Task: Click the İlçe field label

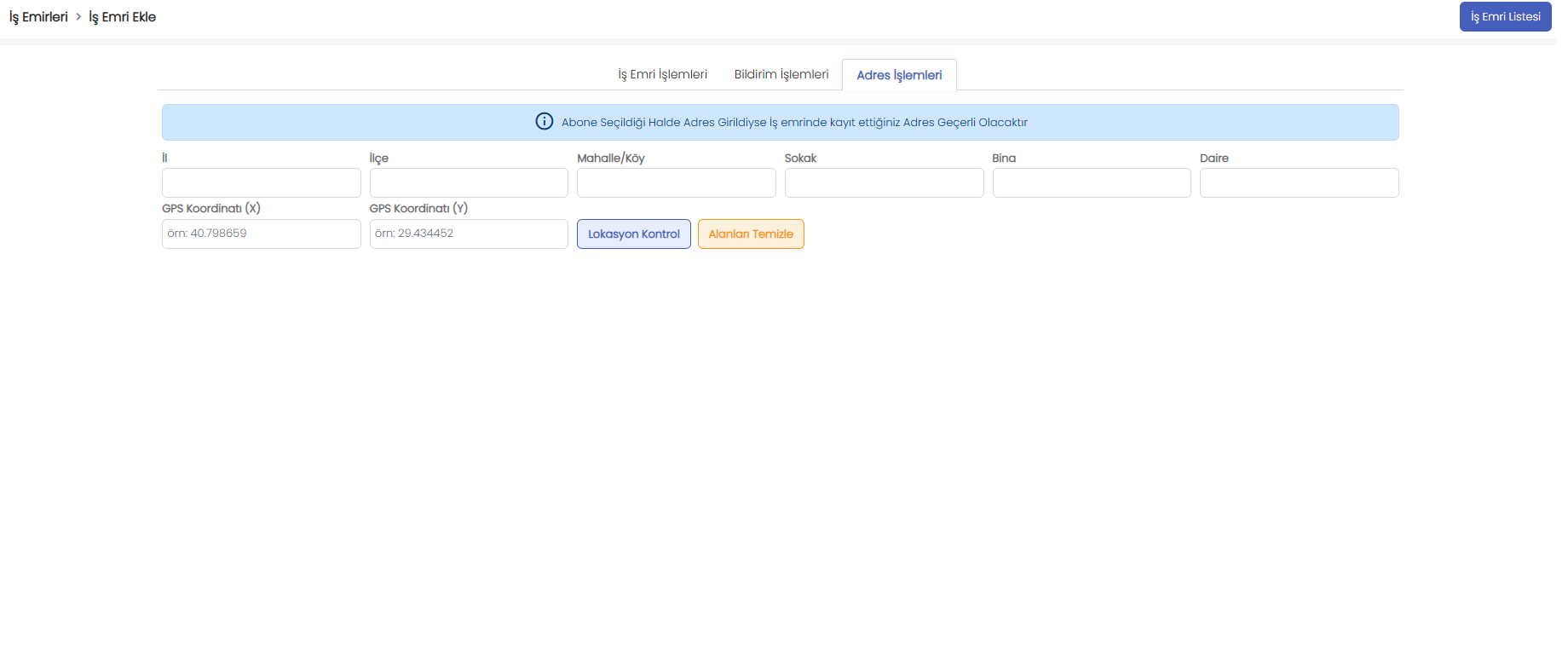Action: [378, 158]
